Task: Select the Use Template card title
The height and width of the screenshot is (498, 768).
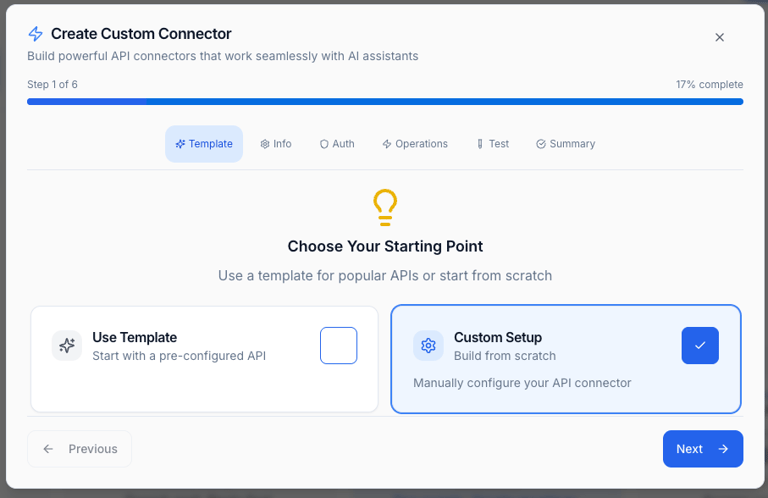Action: (135, 337)
